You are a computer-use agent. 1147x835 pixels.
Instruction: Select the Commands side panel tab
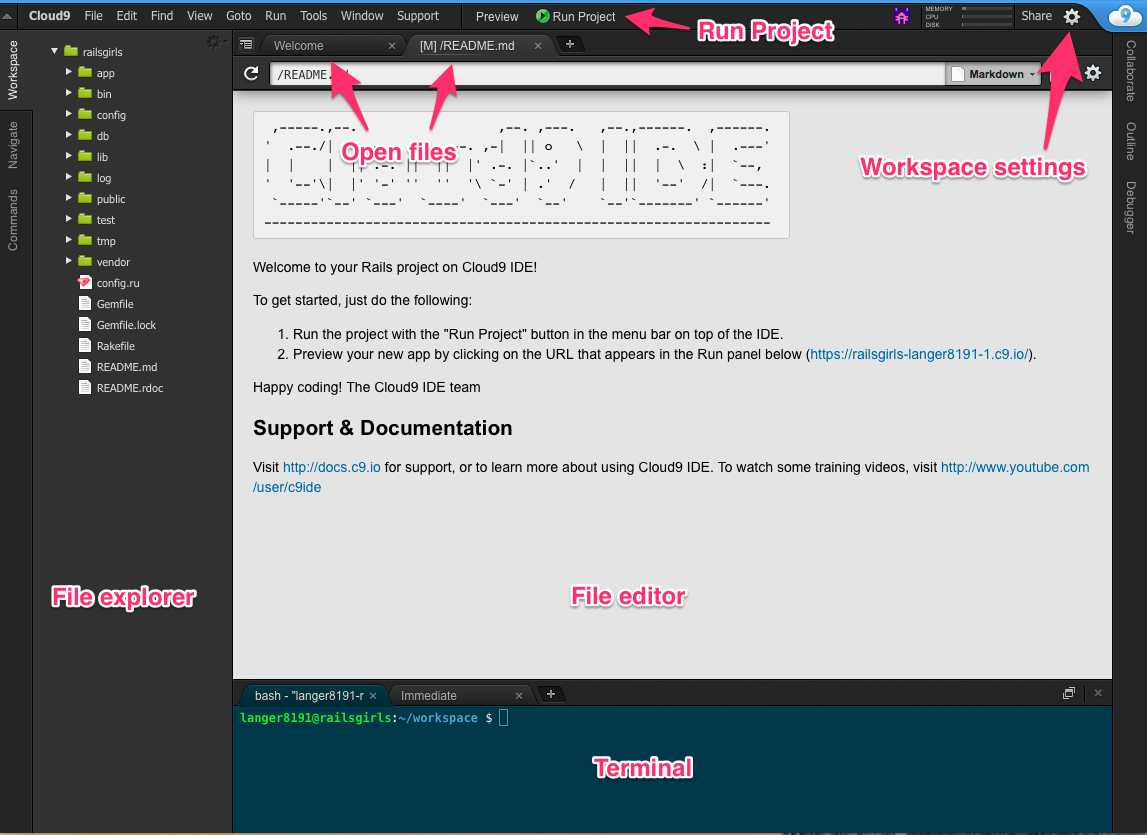click(12, 220)
